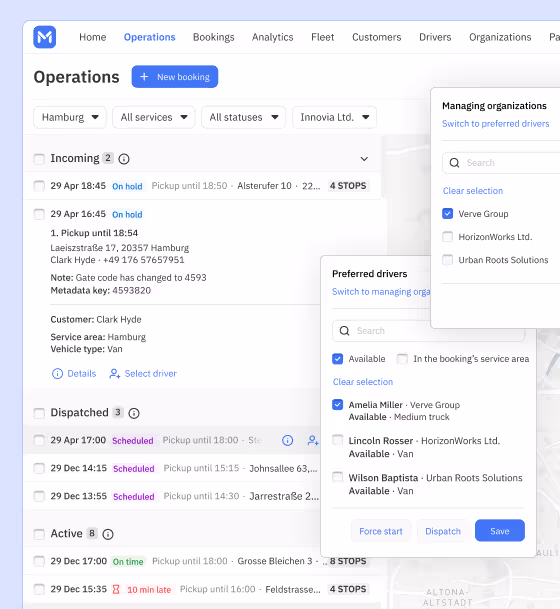Check Urban Roots Solutions organization checkbox
The image size is (560, 609).
(x=447, y=259)
